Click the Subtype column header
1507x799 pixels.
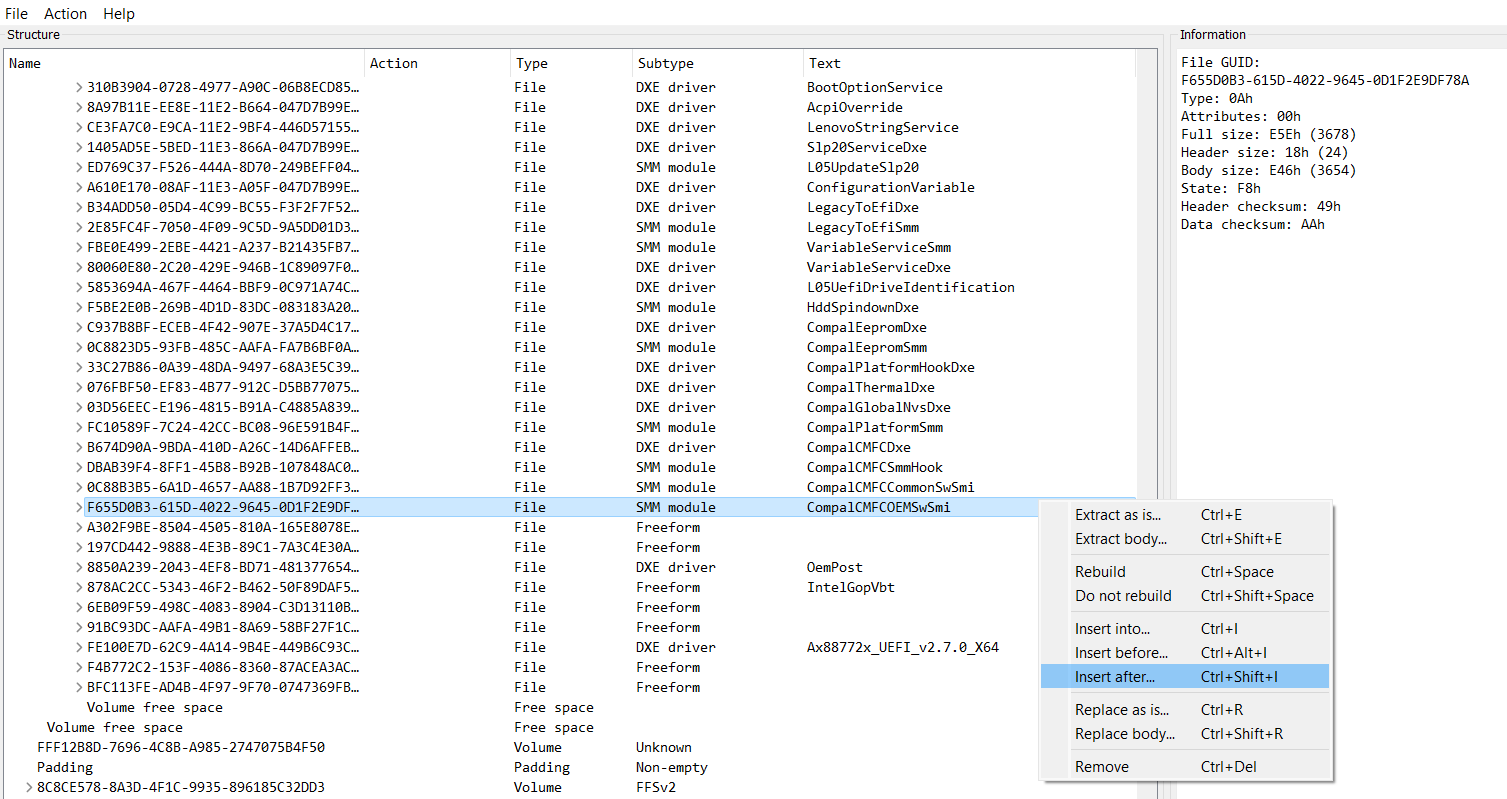(718, 63)
